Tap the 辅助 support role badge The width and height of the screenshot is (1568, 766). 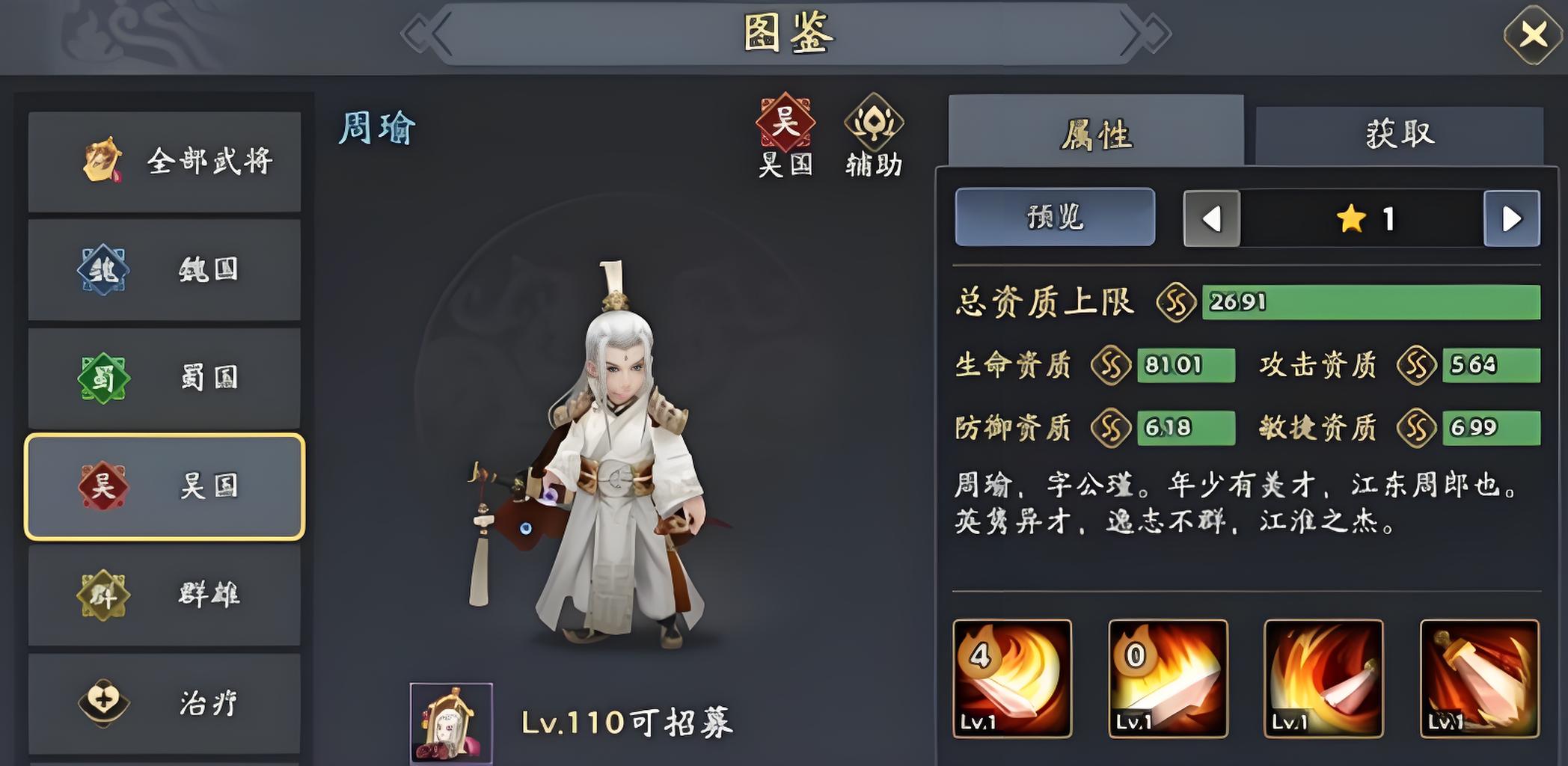tap(874, 135)
